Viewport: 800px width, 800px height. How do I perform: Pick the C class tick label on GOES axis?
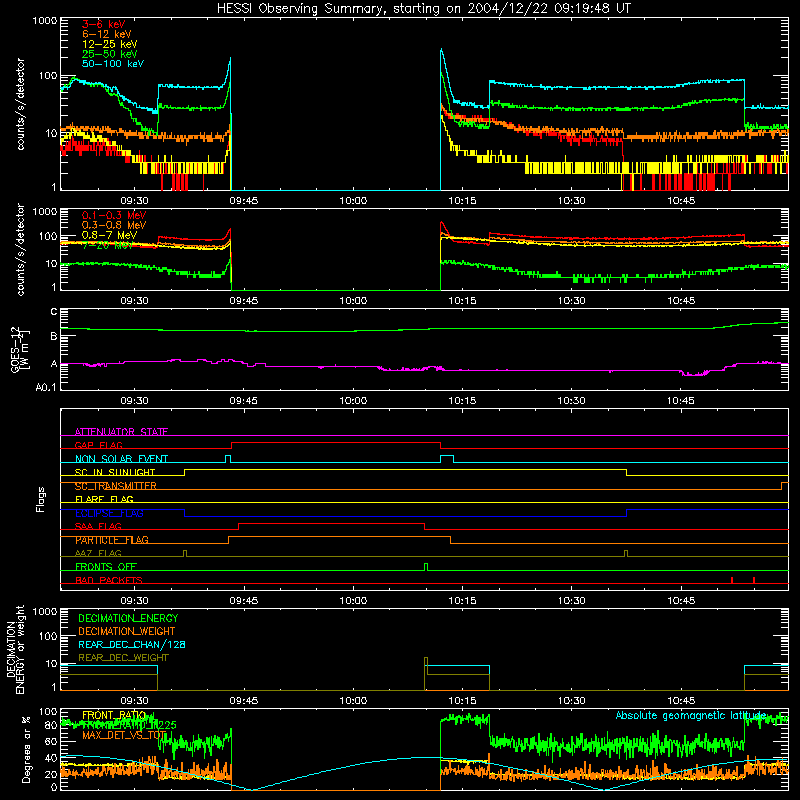(54, 312)
